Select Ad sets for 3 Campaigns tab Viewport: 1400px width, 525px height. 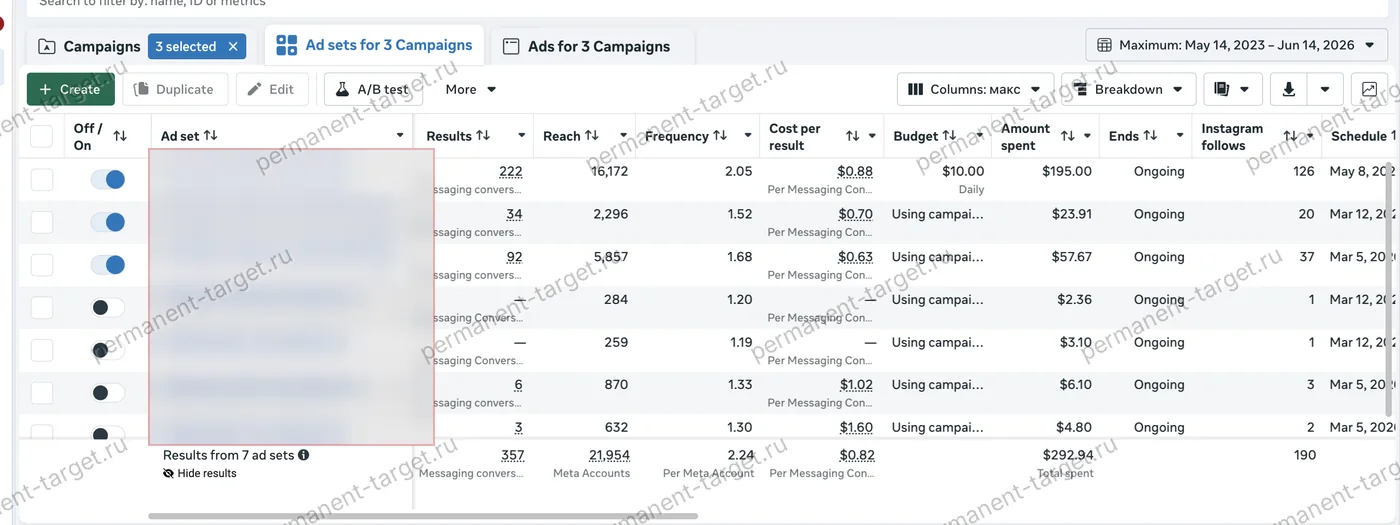tap(375, 45)
